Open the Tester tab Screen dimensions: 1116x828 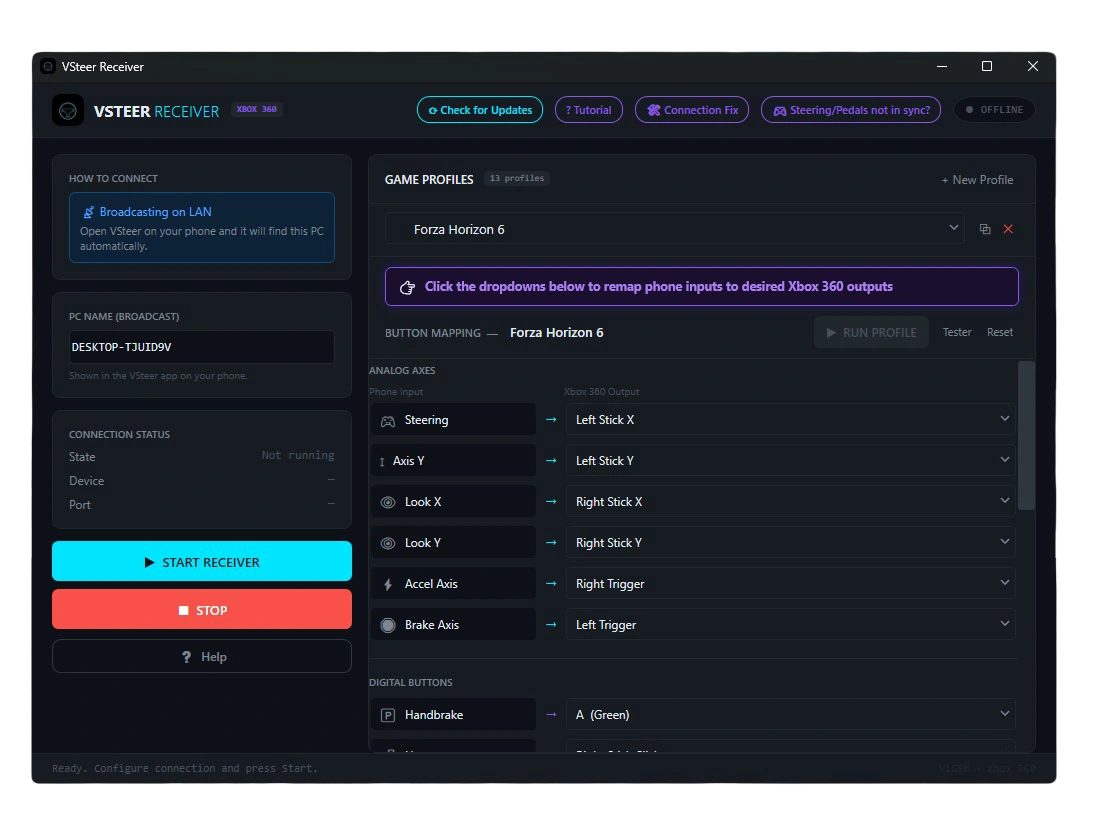(x=957, y=332)
